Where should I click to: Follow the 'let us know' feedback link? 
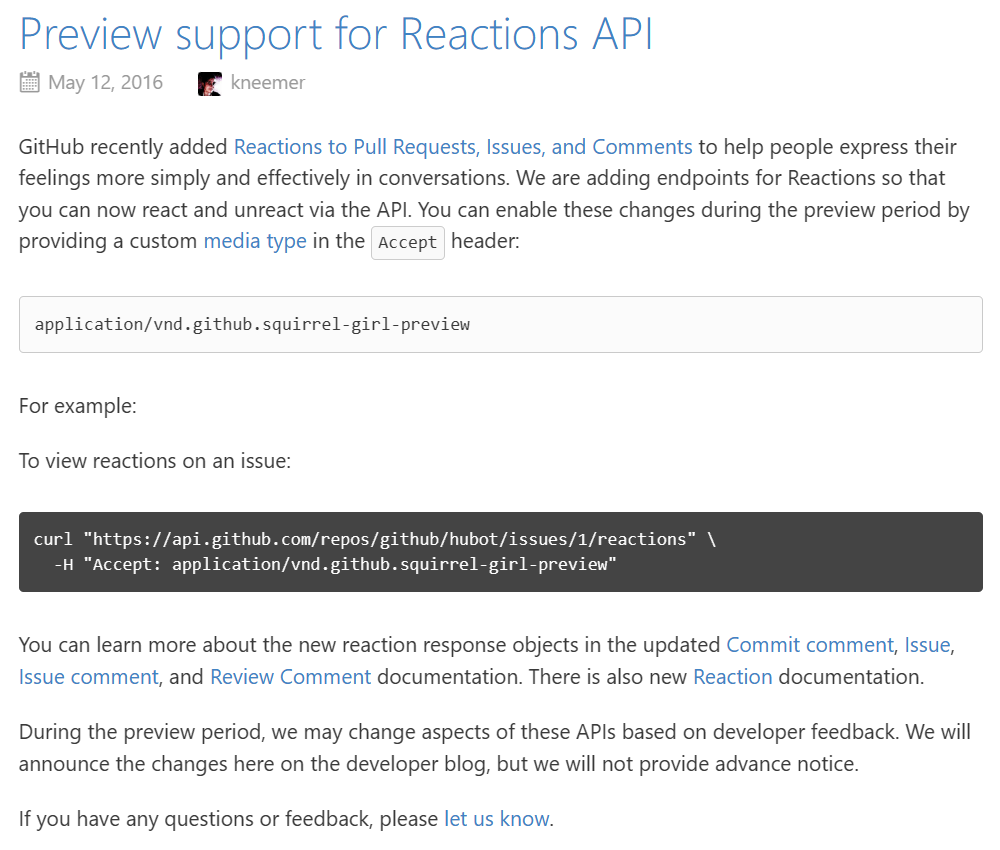pos(497,819)
